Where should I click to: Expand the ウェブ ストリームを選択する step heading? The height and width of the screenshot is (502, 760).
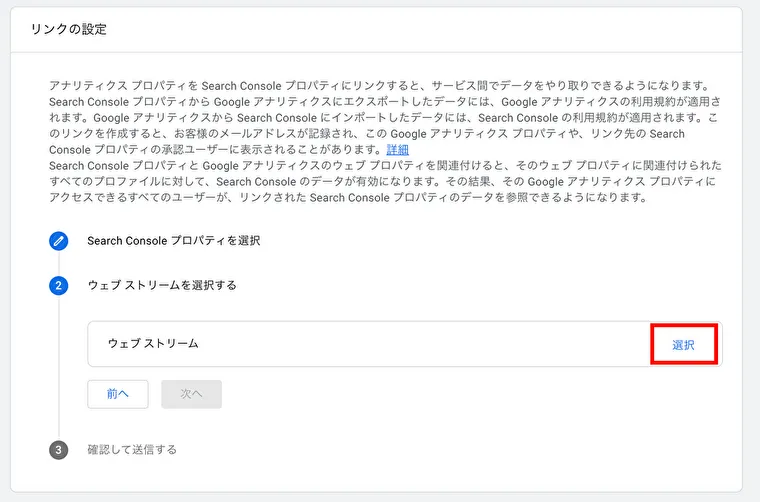point(162,285)
